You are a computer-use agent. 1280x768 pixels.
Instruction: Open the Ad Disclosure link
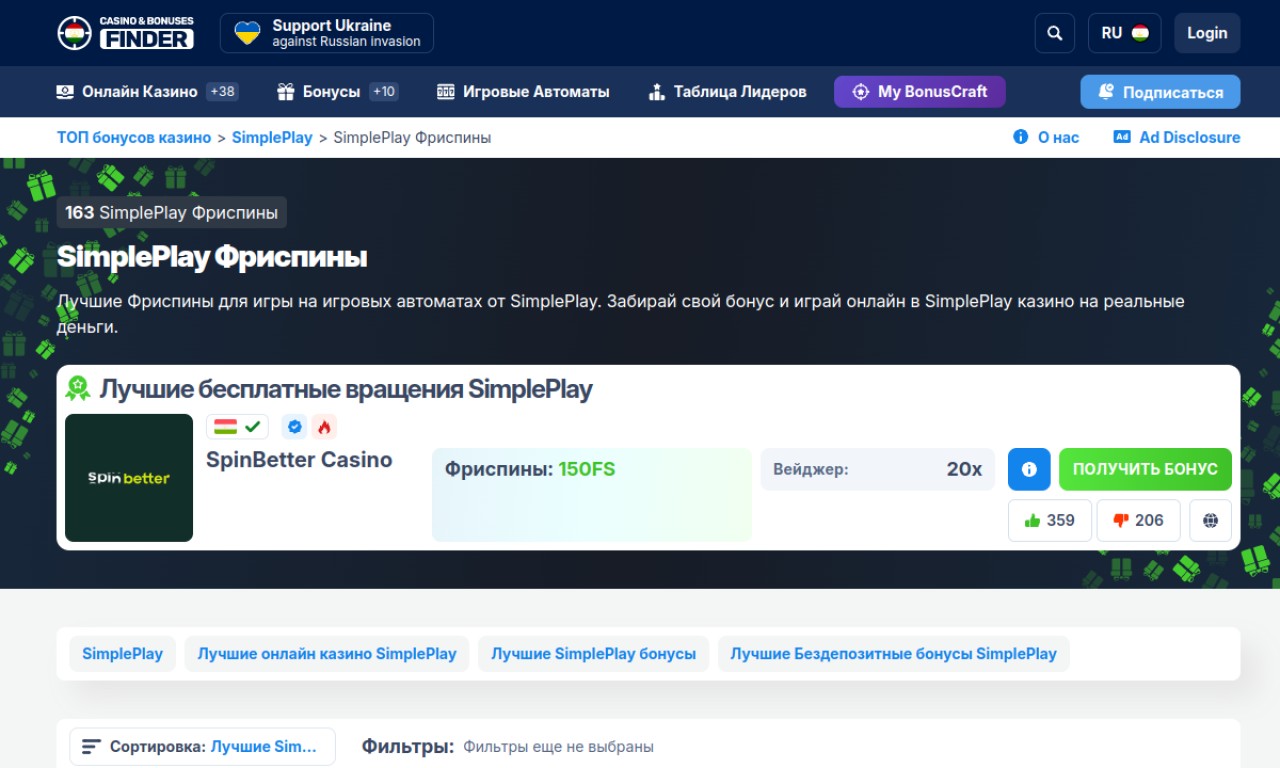1177,137
